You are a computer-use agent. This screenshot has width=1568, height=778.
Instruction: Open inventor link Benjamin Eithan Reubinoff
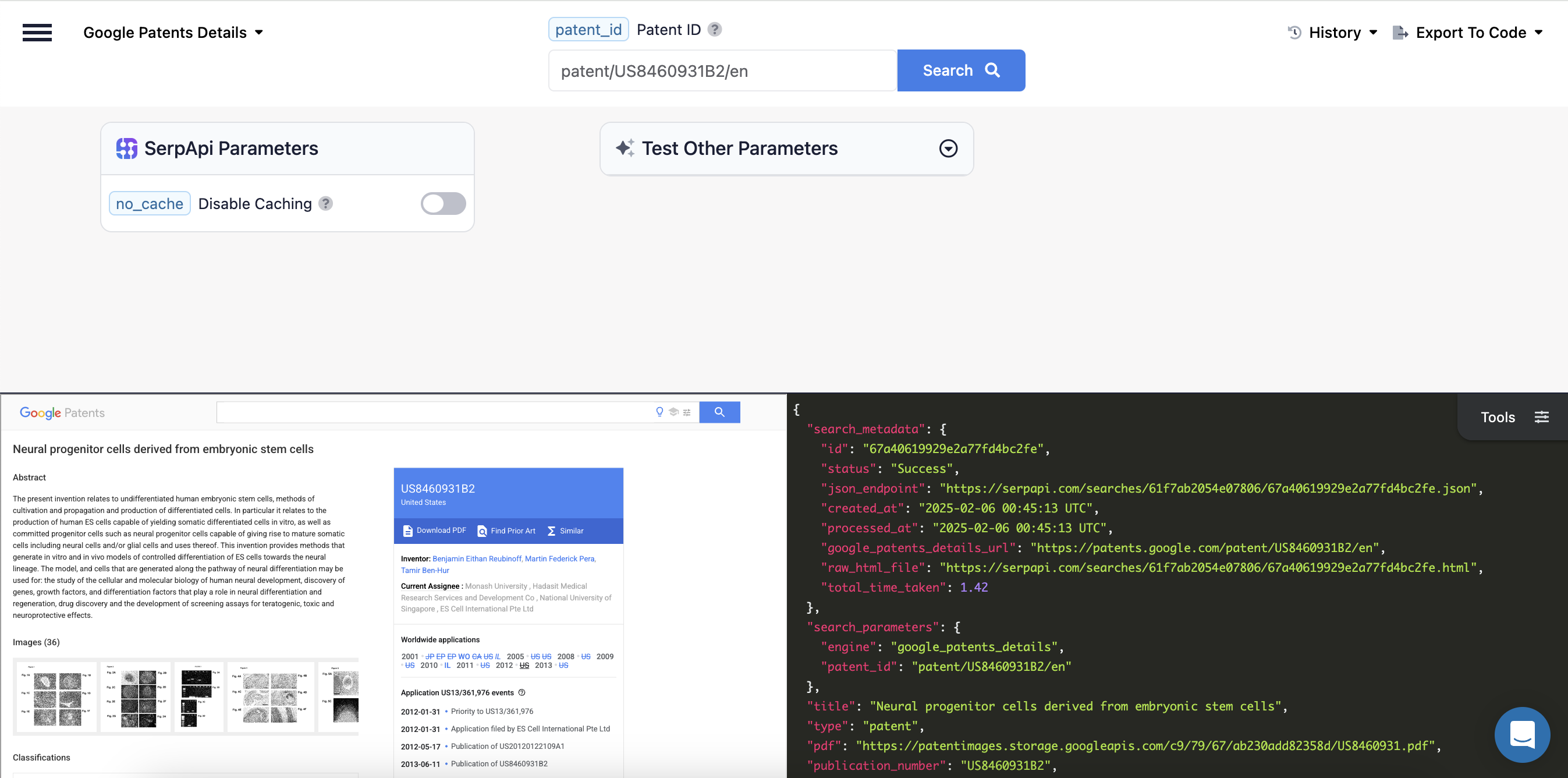point(477,558)
